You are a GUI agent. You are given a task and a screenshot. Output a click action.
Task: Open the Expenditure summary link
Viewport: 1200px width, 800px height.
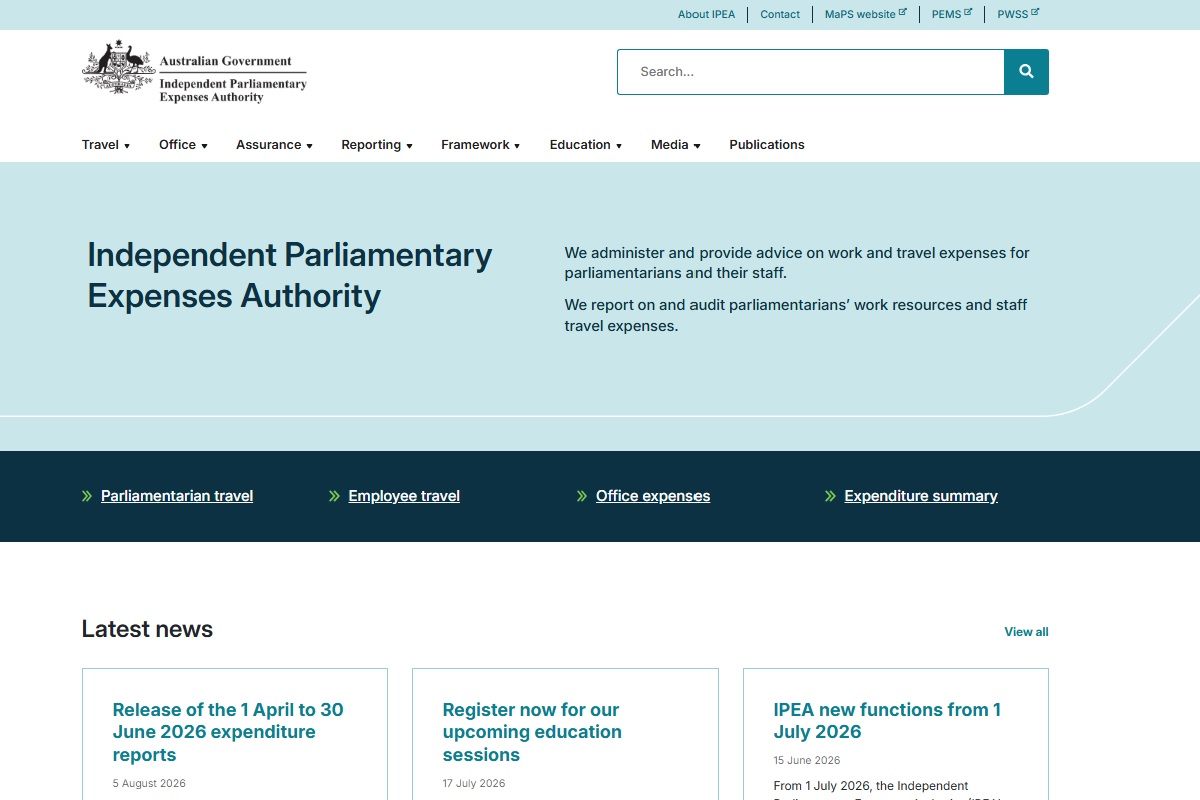click(x=921, y=496)
